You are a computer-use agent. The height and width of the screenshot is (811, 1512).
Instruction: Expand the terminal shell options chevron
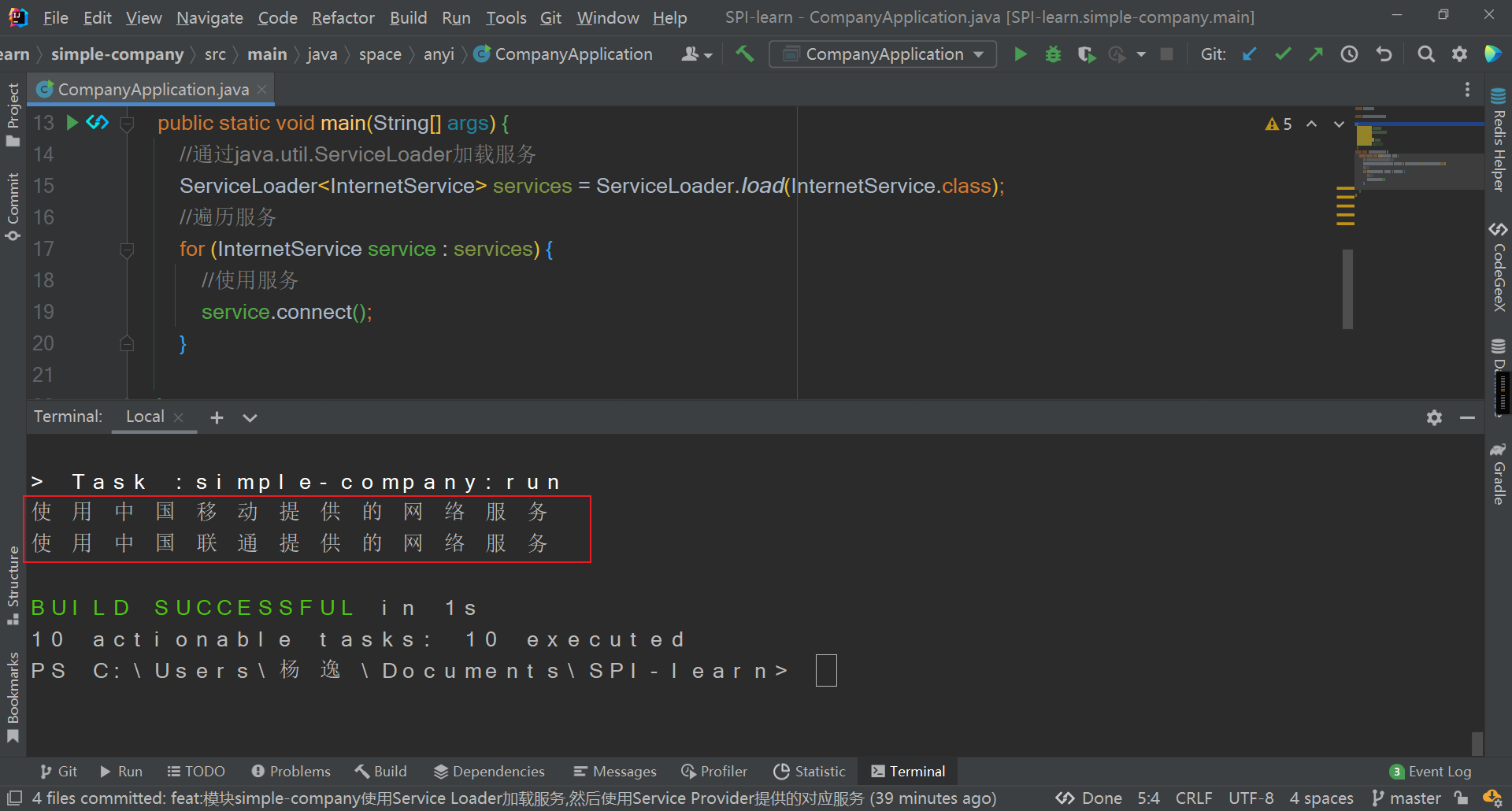coord(250,418)
